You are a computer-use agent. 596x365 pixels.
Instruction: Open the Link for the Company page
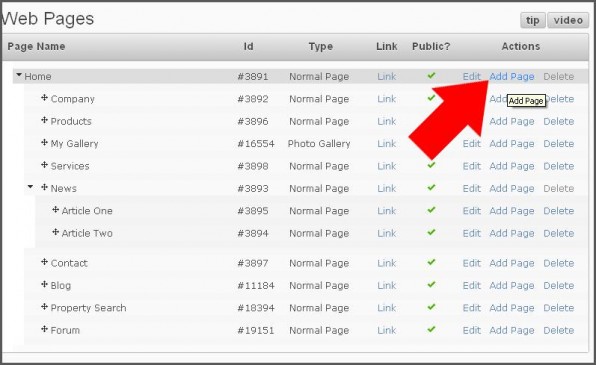click(x=387, y=99)
